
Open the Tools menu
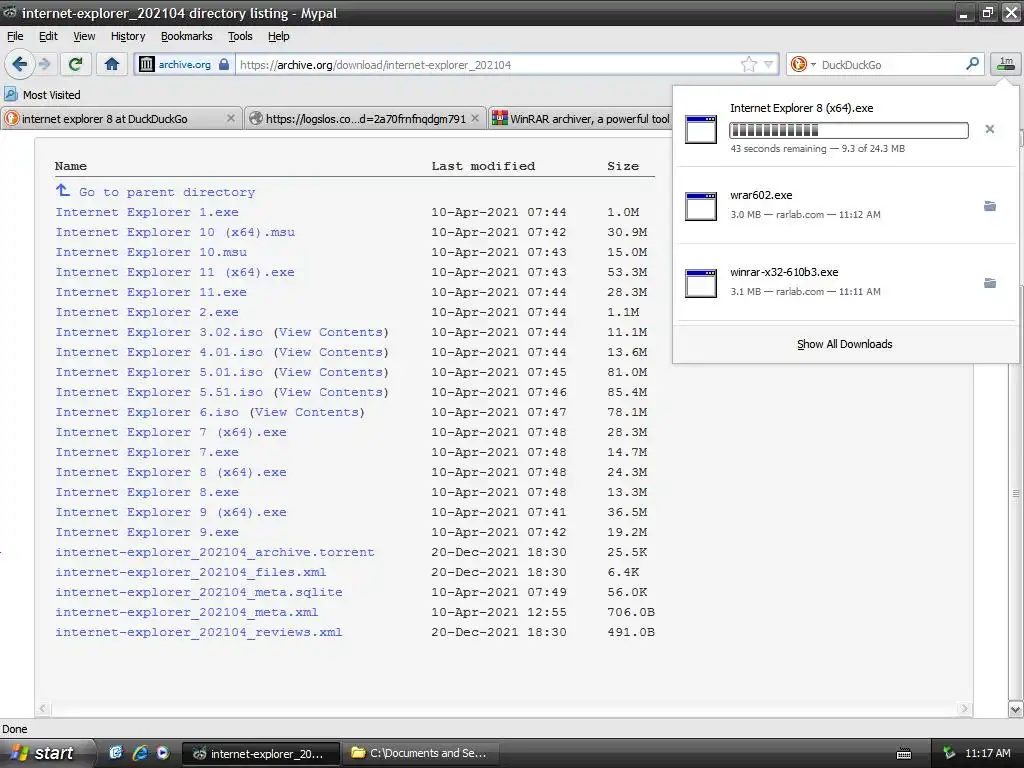point(240,36)
